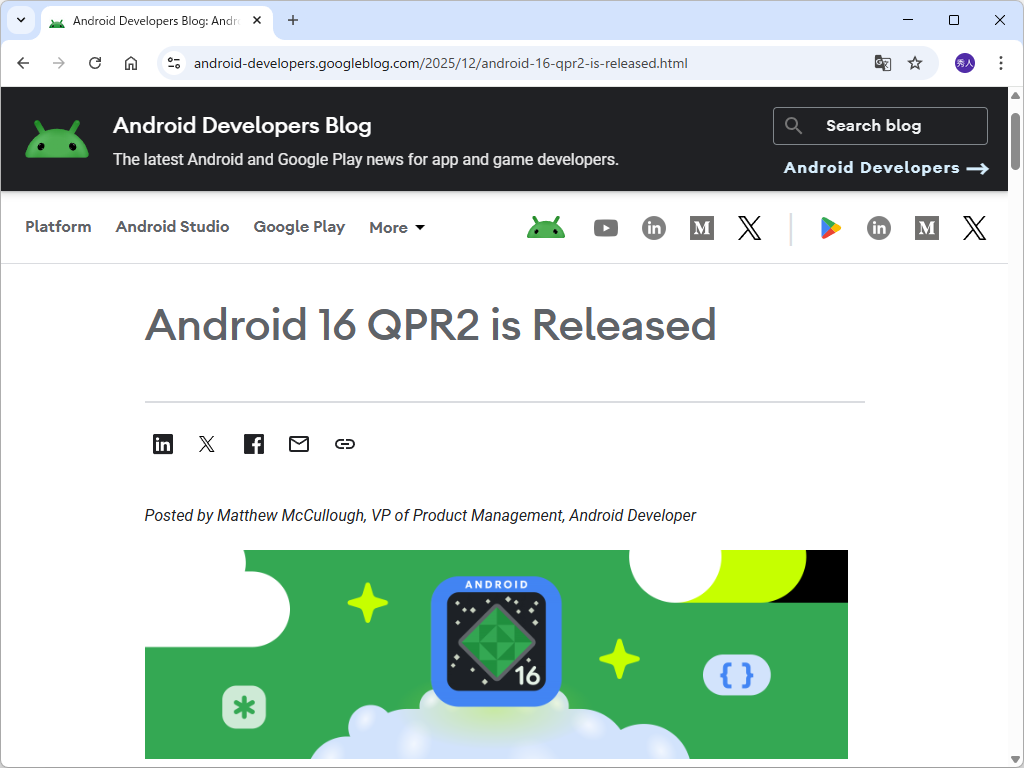Open the browser tab search chevron

point(20,21)
